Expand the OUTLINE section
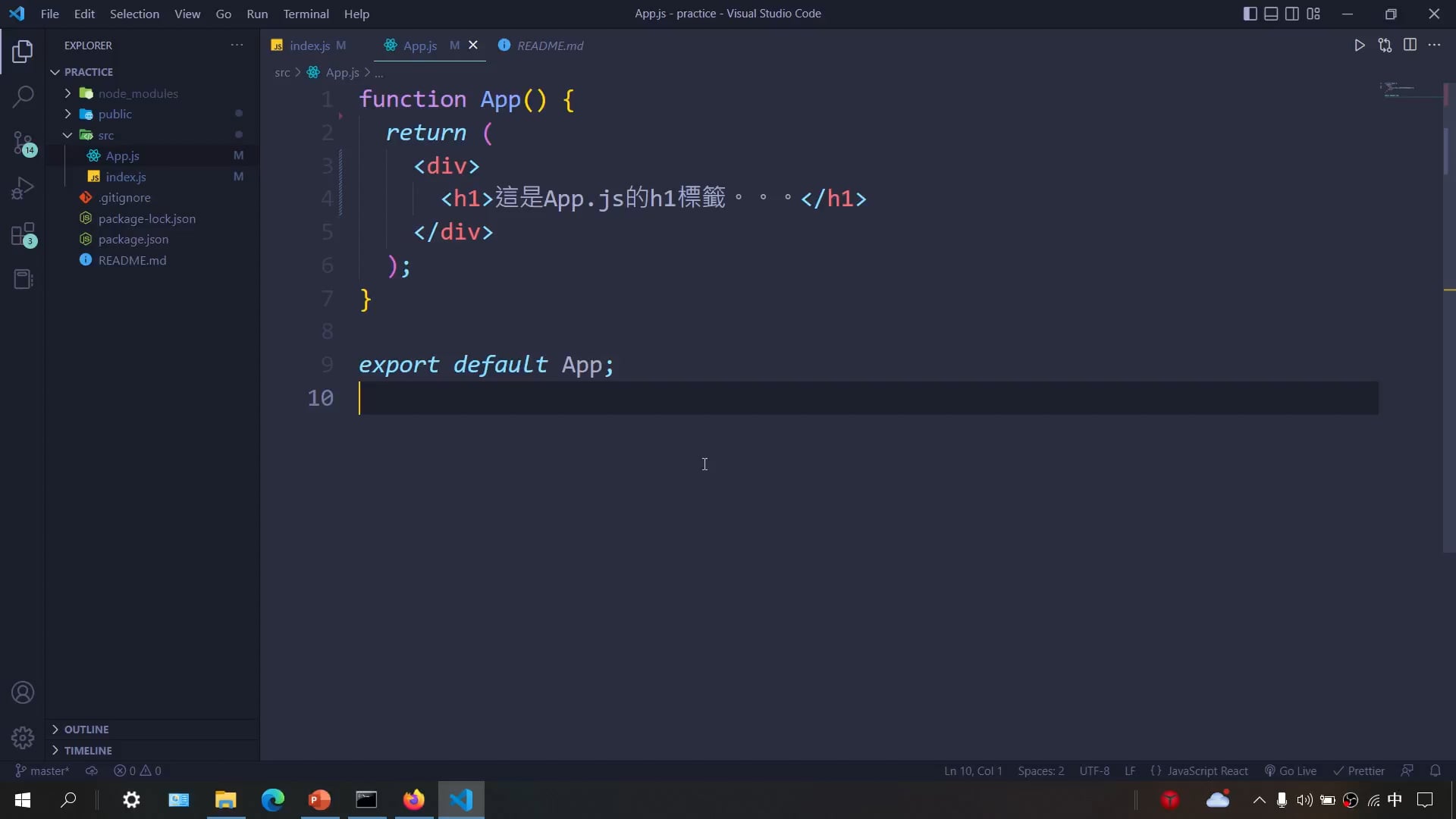 (86, 729)
